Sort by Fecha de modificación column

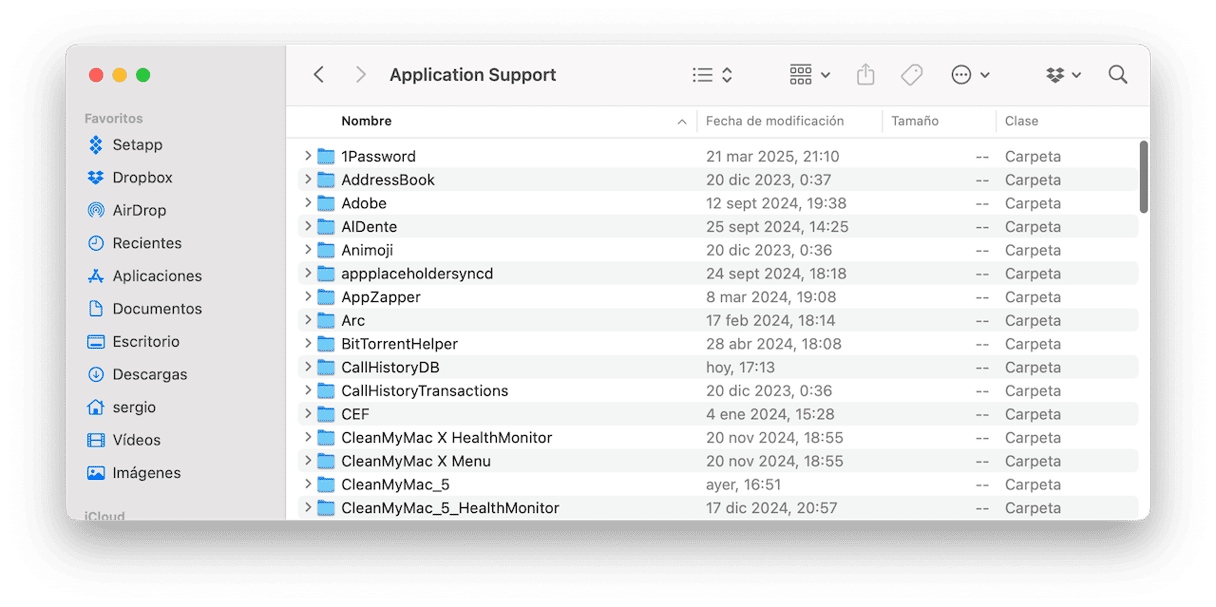tap(775, 121)
